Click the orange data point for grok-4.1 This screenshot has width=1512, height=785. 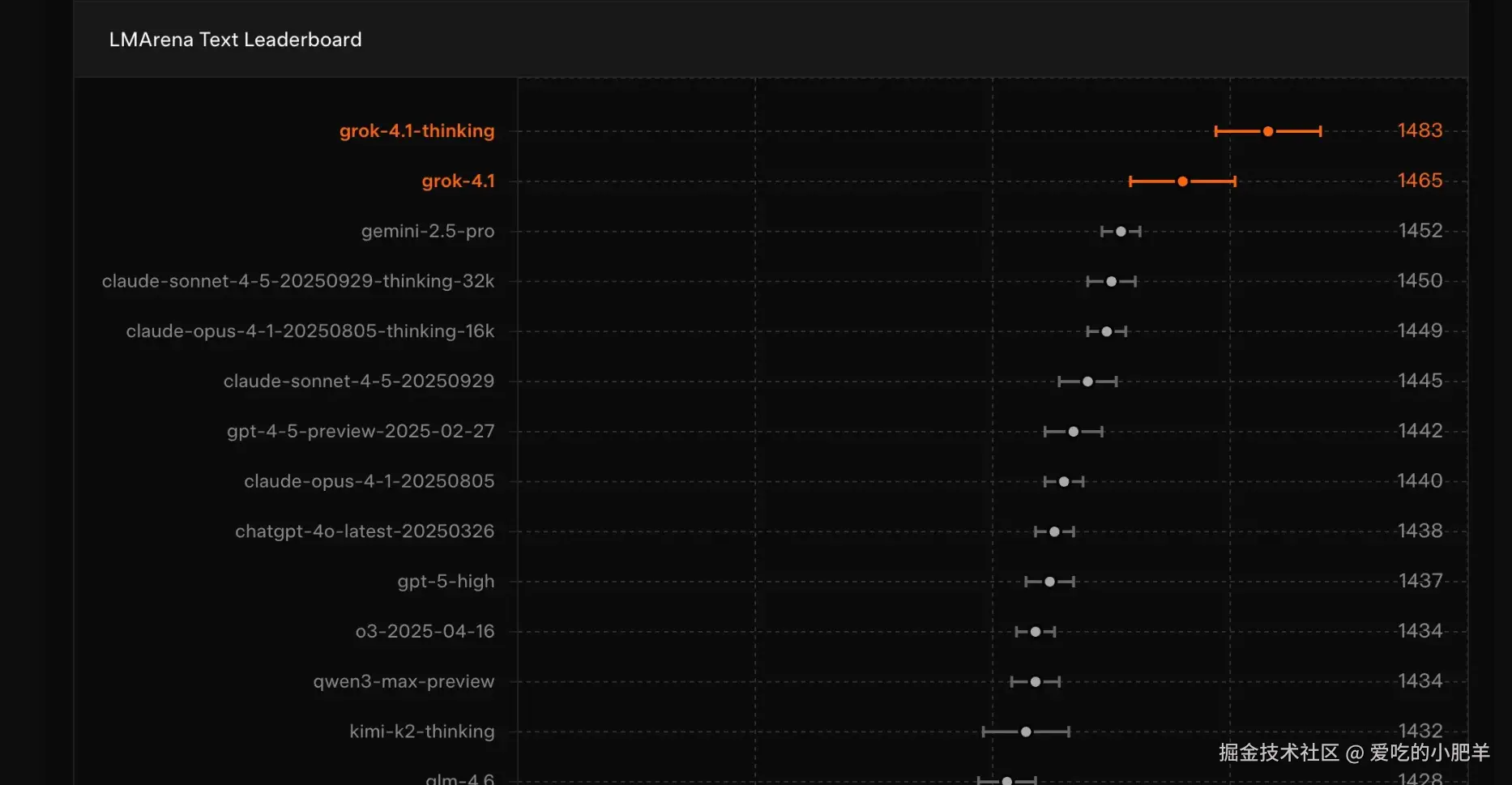coord(1183,181)
